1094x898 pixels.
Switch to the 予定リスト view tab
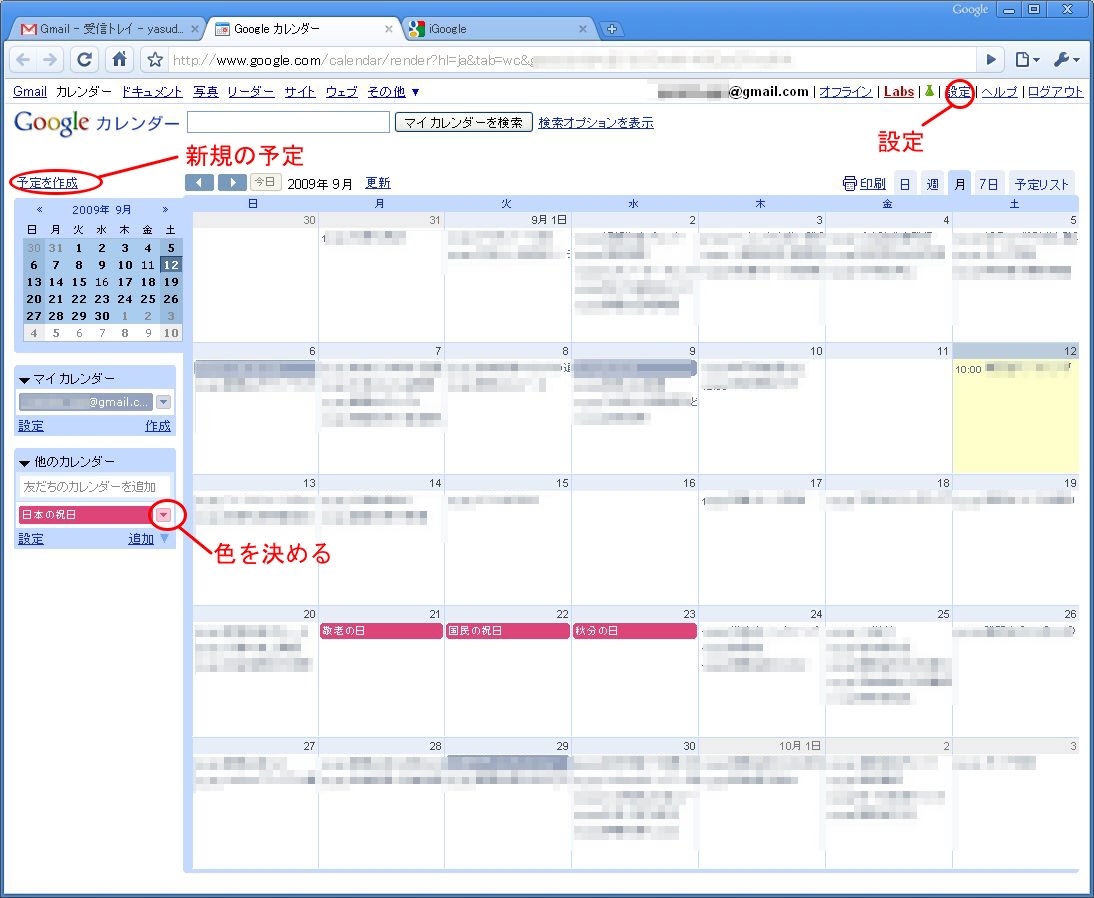coord(1041,184)
